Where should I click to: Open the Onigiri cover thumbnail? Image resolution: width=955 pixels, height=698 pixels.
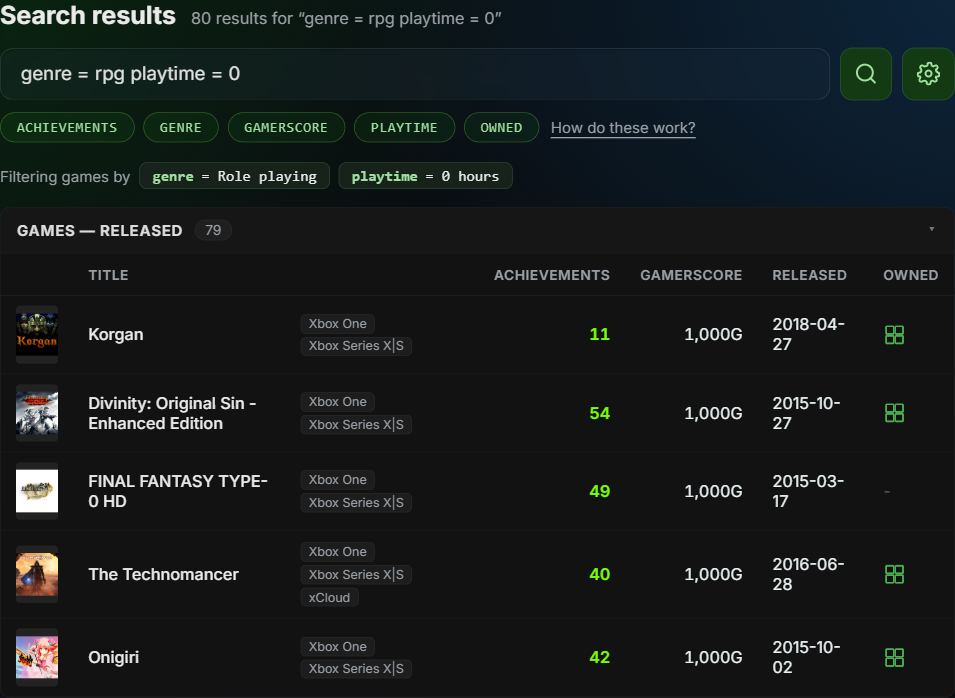click(x=37, y=657)
